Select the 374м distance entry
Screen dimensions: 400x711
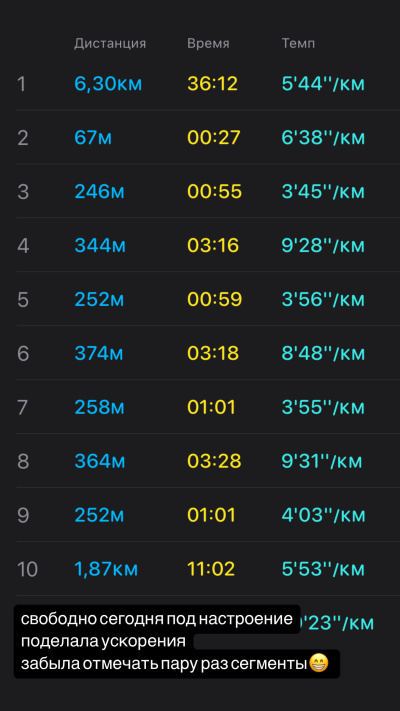pos(98,354)
